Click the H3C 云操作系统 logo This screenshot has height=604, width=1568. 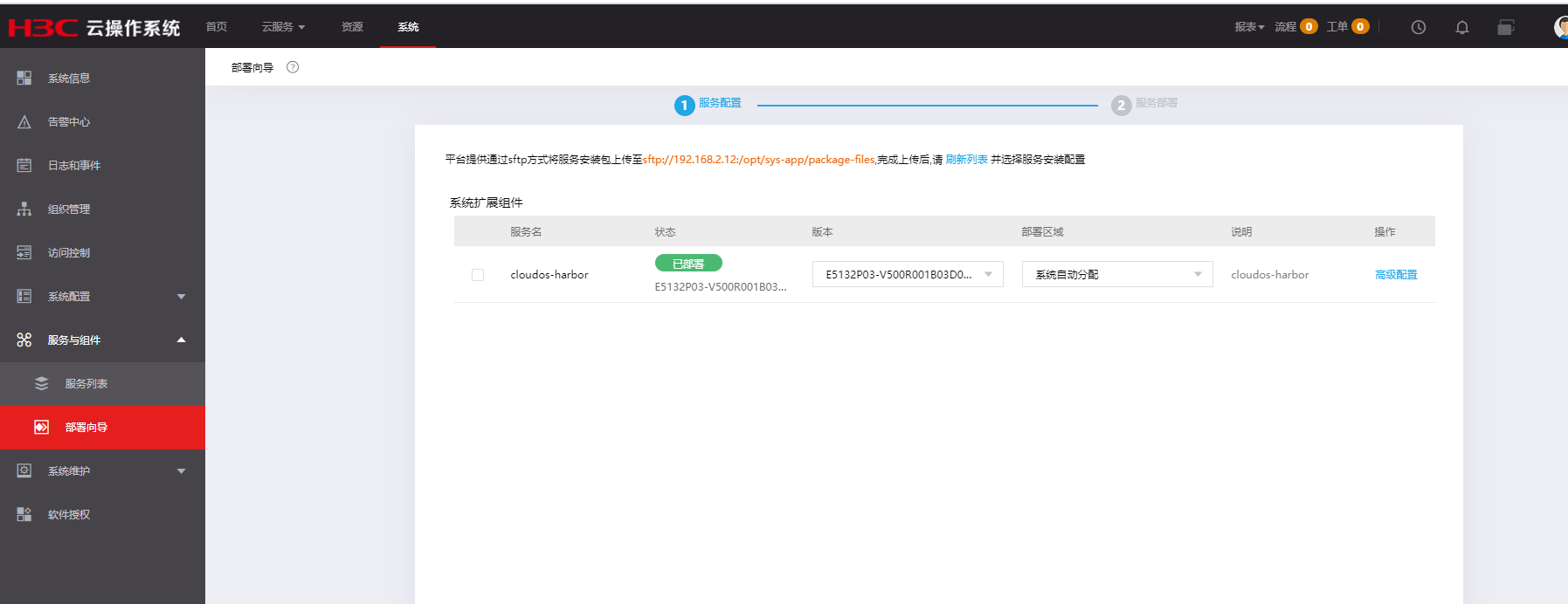94,28
